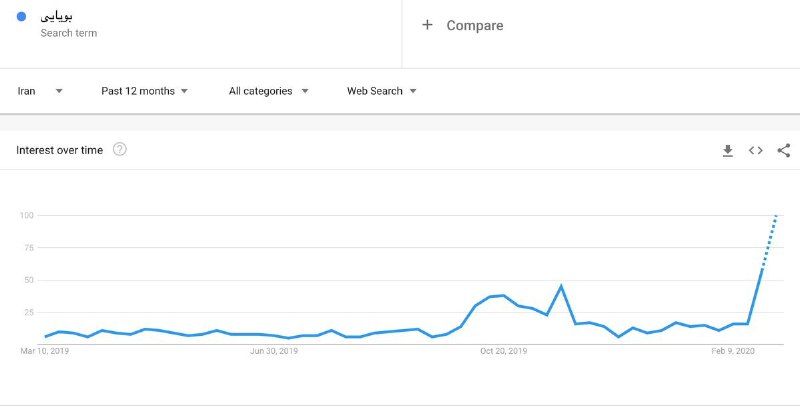This screenshot has height=406, width=800.
Task: Click the 100 value axis label
Action: tap(27, 215)
